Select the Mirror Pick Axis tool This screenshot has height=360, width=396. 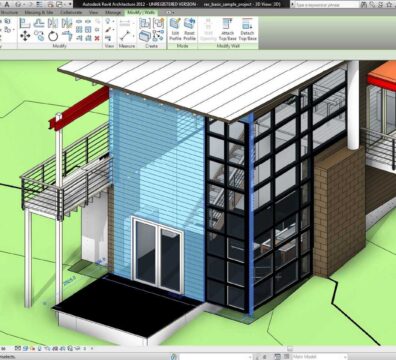[53, 23]
